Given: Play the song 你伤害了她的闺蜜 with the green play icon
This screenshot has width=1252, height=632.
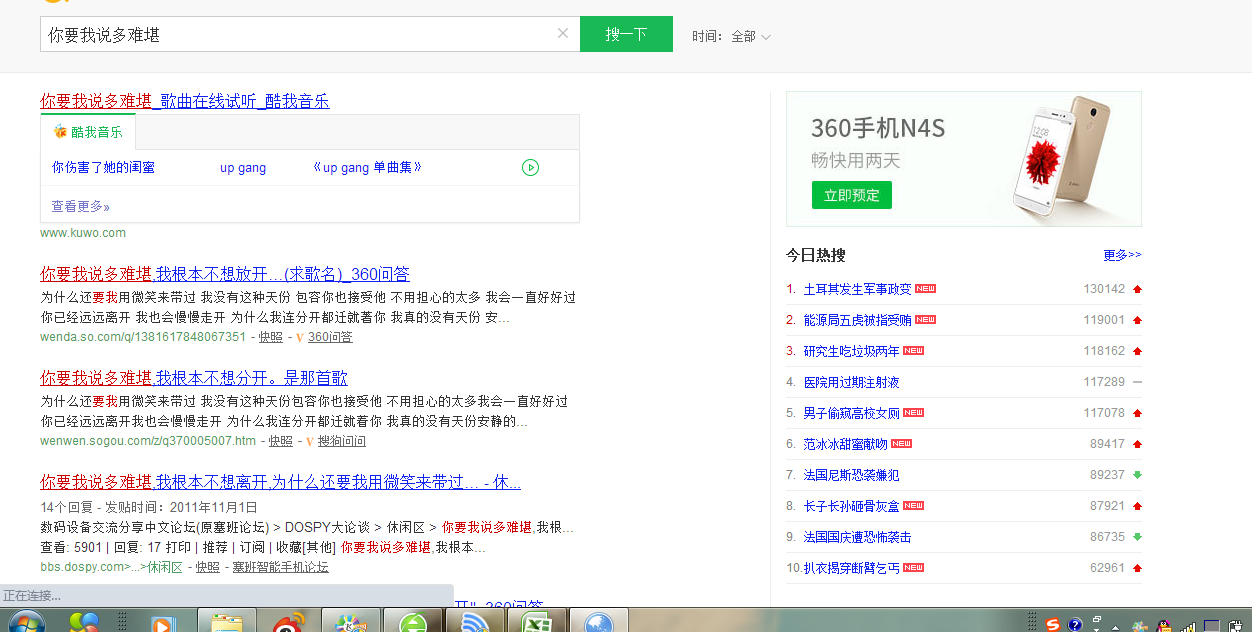Looking at the screenshot, I should tap(530, 167).
